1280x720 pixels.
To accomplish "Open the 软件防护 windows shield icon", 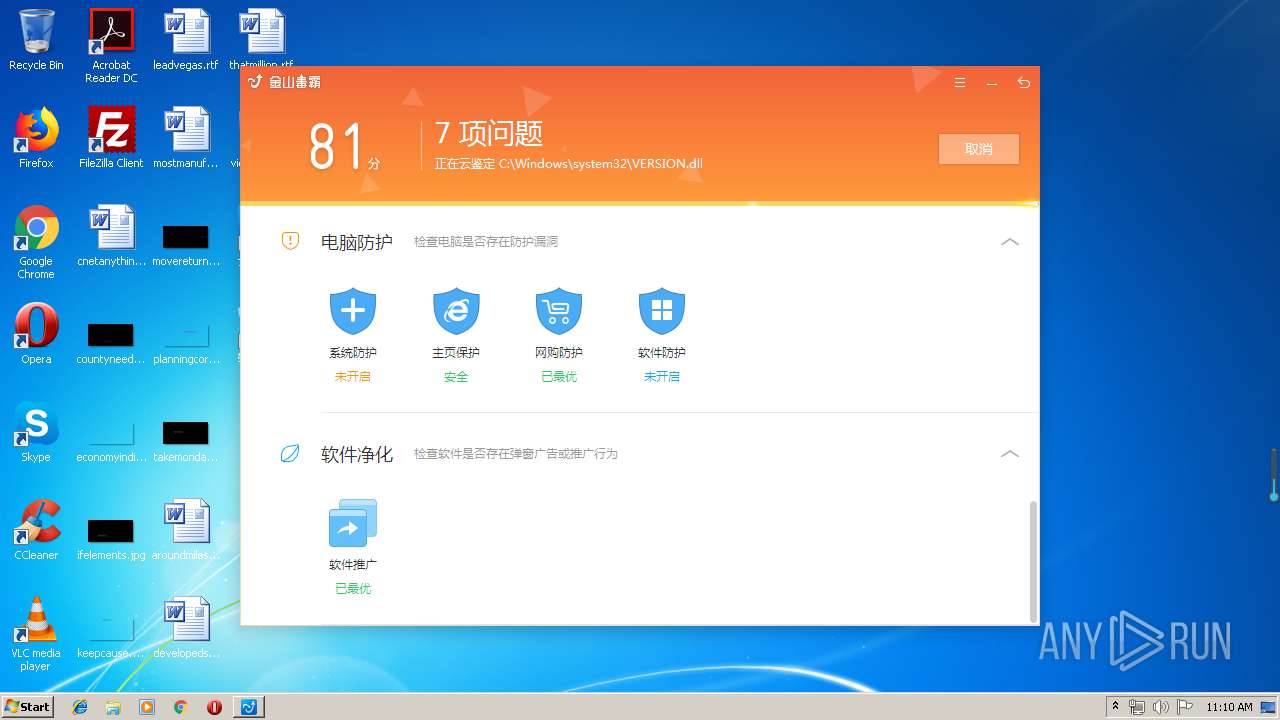I will 662,311.
